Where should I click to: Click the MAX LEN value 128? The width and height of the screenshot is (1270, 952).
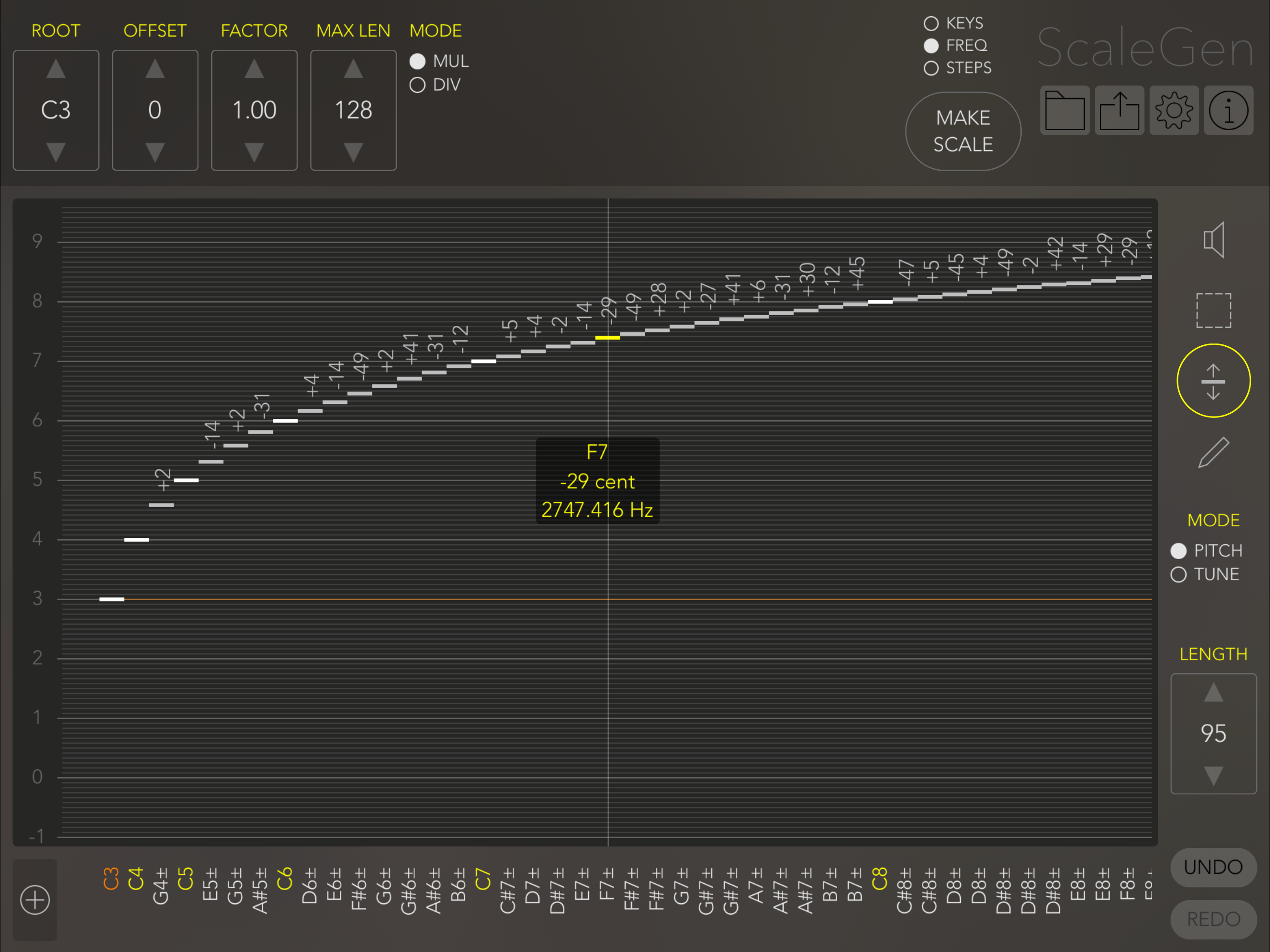[x=354, y=110]
